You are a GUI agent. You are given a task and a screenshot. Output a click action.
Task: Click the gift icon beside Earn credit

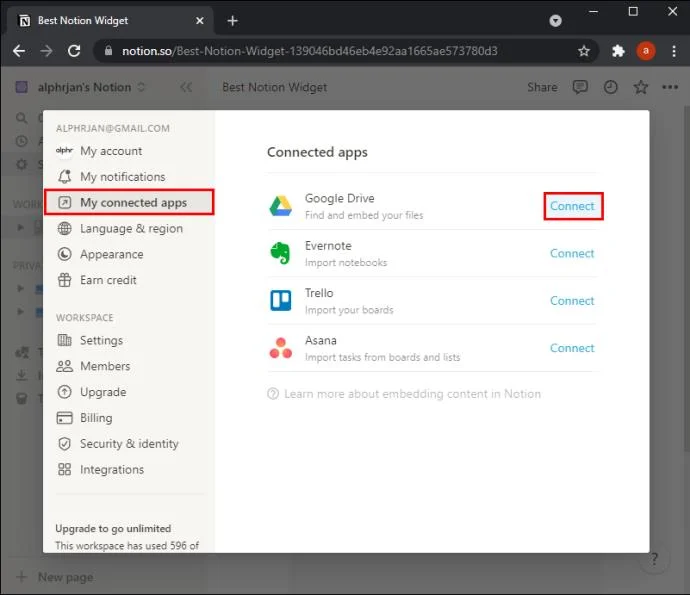(x=65, y=280)
